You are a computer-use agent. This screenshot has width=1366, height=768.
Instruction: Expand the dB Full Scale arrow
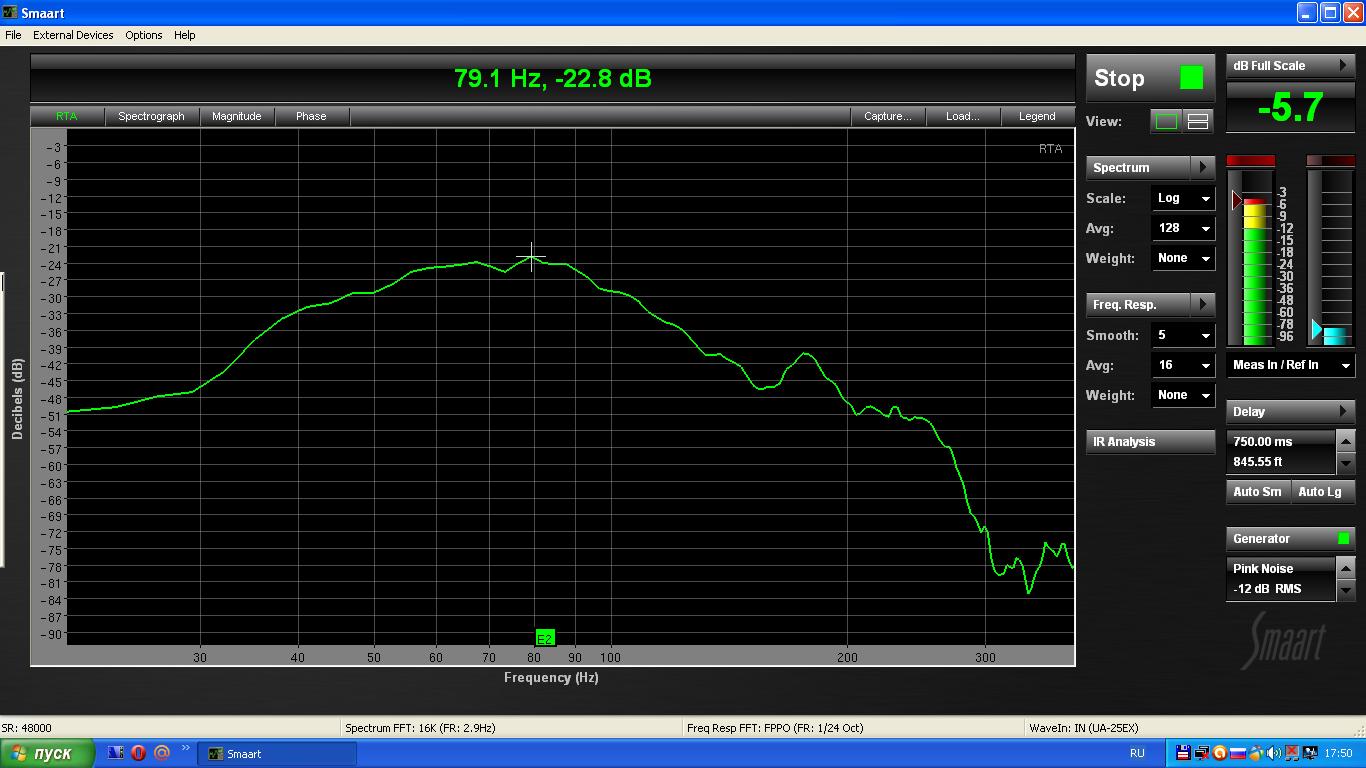[1343, 65]
